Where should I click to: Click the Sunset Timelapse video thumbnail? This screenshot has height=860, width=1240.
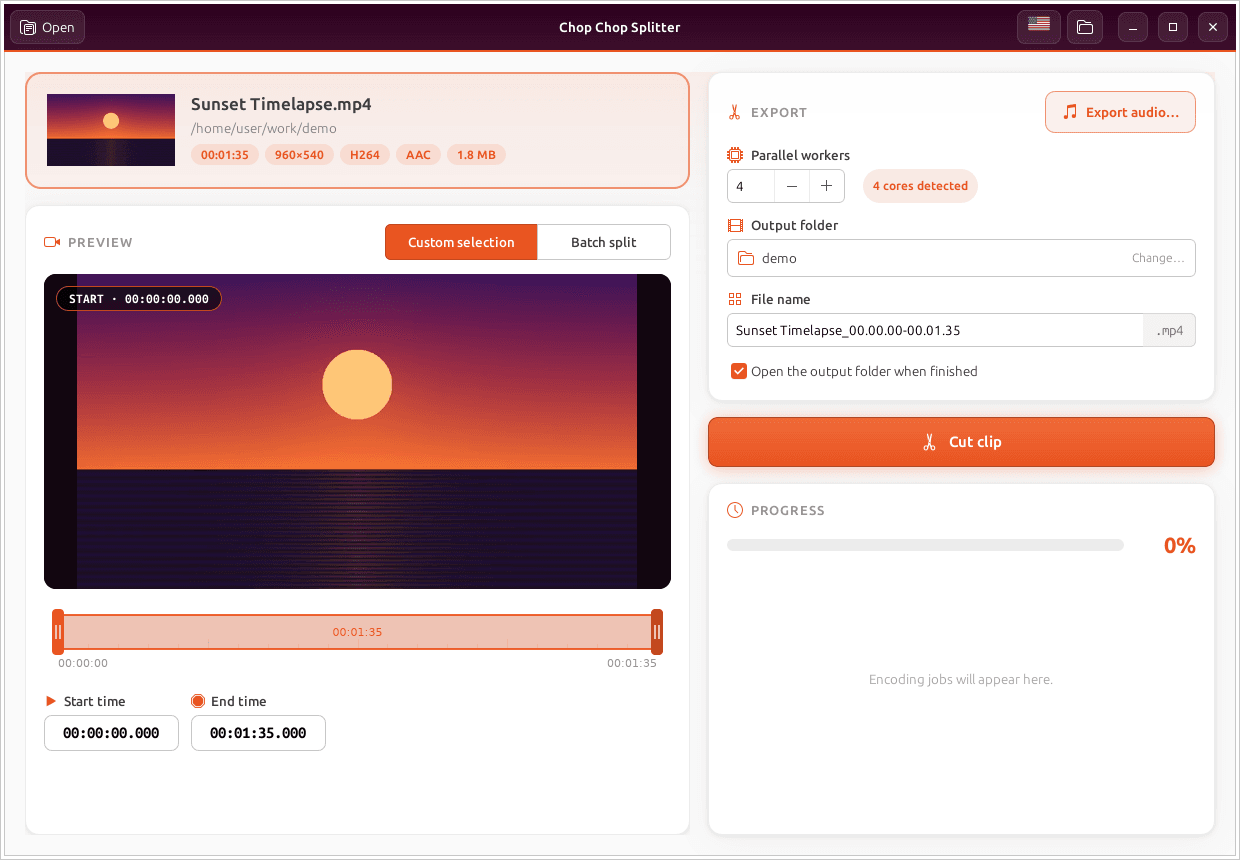111,130
